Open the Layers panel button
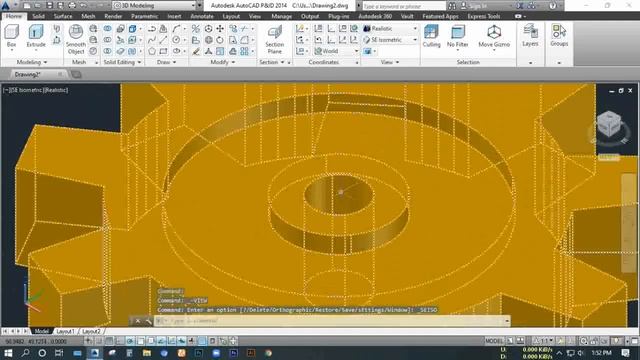Image resolution: width=640 pixels, height=360 pixels. [530, 35]
